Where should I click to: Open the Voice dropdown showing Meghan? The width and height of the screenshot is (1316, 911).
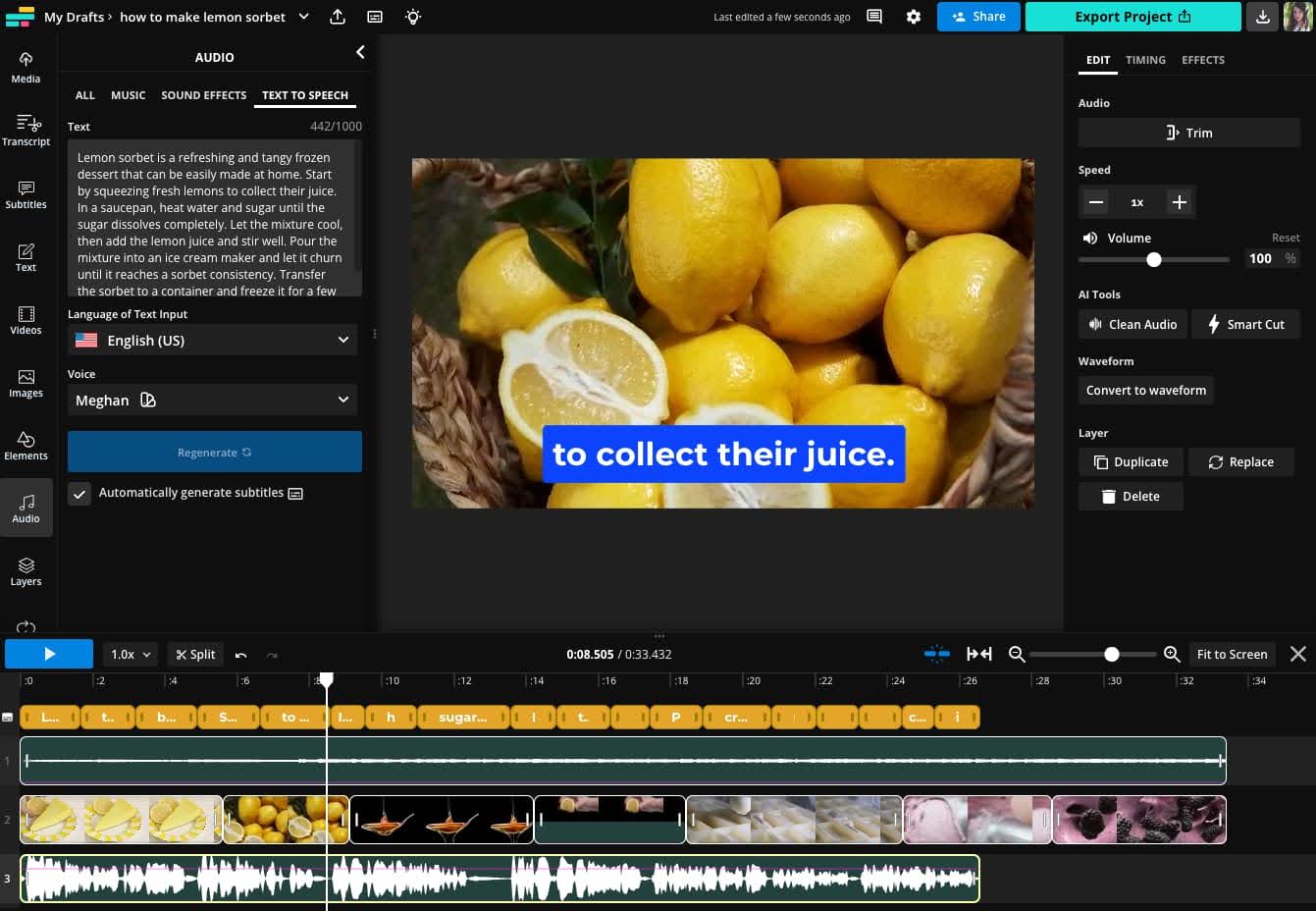pos(212,401)
